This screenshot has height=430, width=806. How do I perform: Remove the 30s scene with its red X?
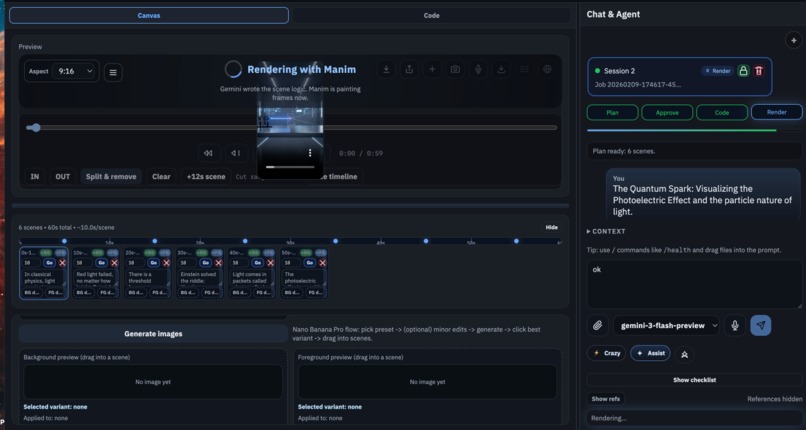[x=218, y=263]
